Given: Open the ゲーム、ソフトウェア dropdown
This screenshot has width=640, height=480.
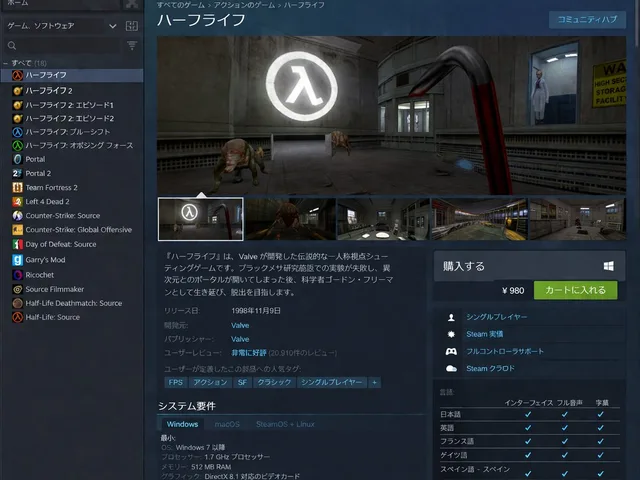Looking at the screenshot, I should (62, 26).
